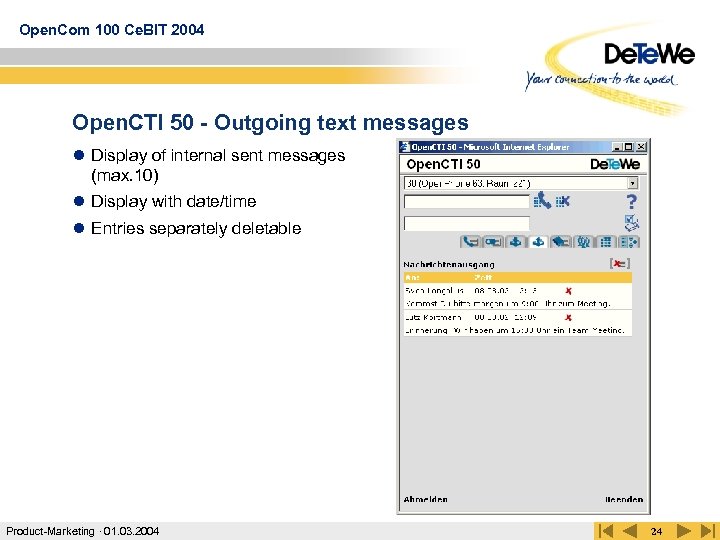The image size is (720, 540).
Task: Open the tab with the pen icon
Action: coord(561,242)
